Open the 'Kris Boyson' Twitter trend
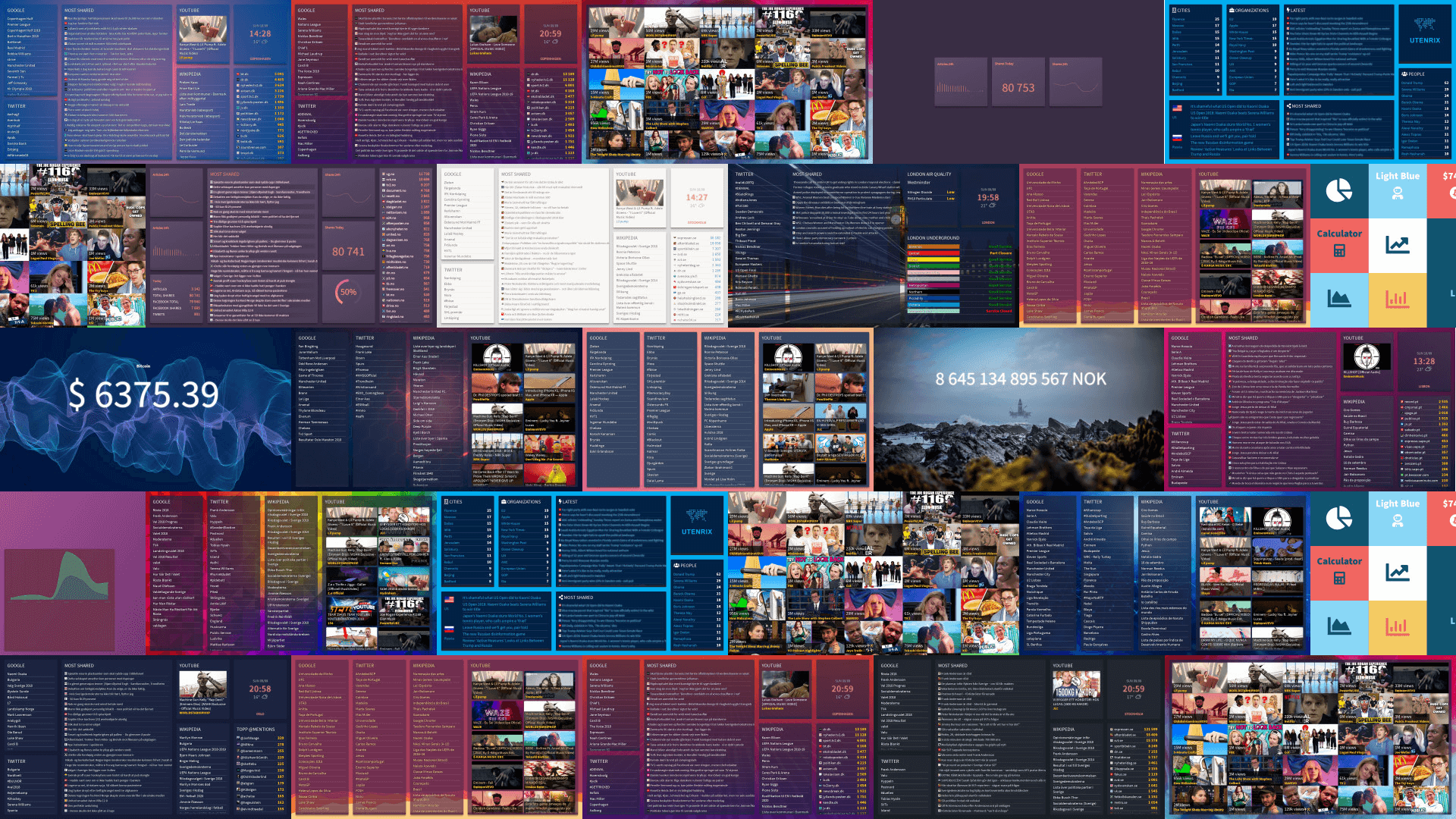1456x819 pixels. coord(744,282)
